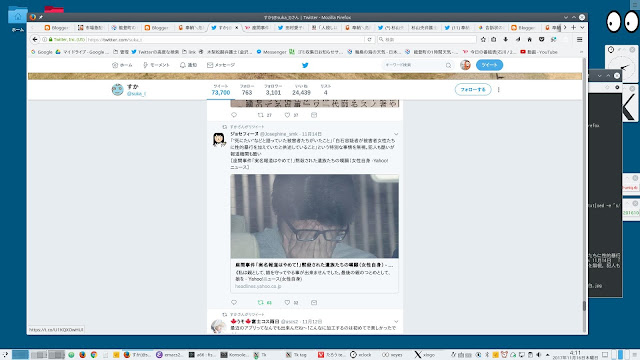Retweet the upper tweet showing 27

click(264, 115)
